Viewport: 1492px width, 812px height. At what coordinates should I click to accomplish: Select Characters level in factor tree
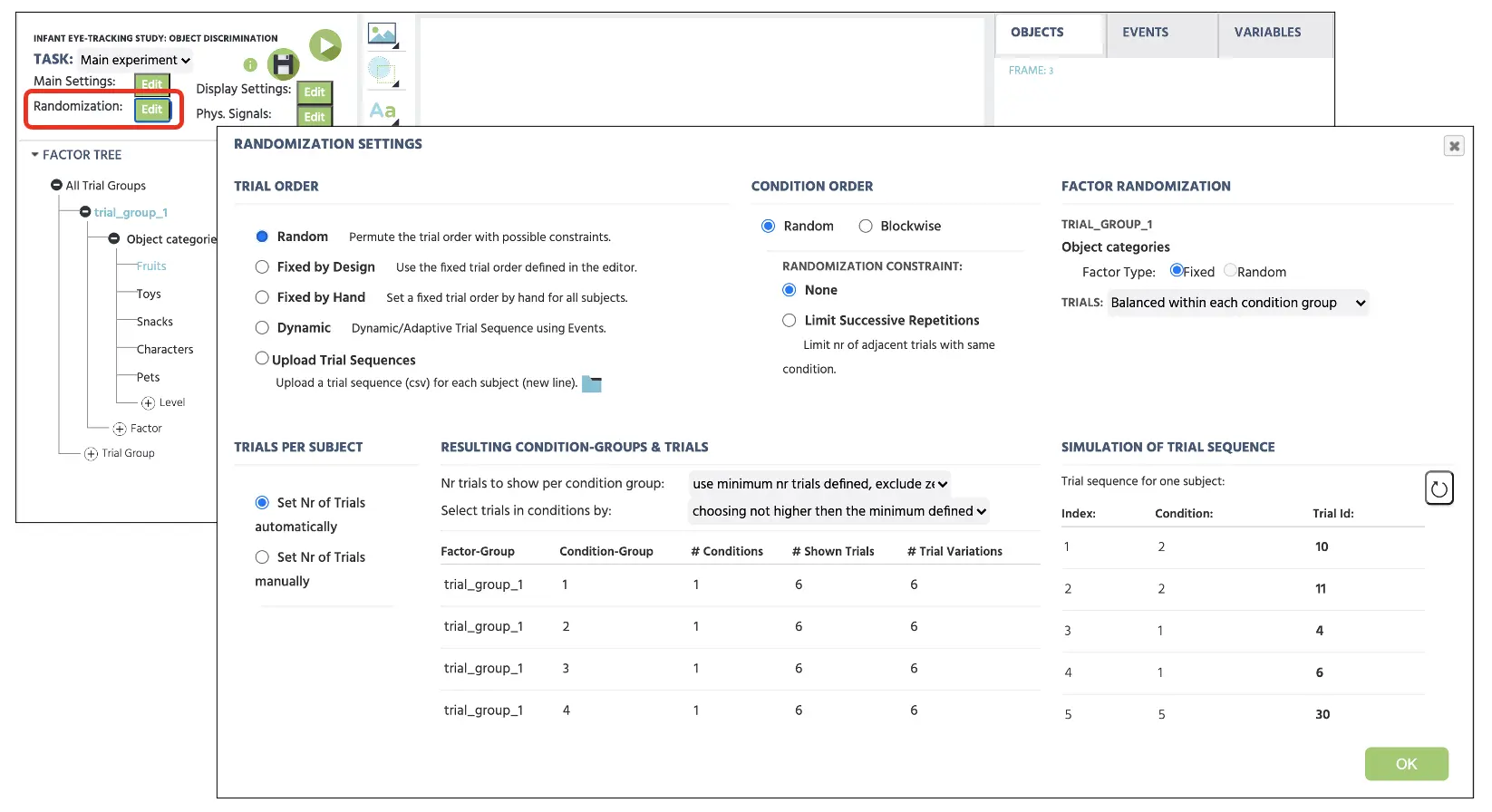tap(165, 349)
